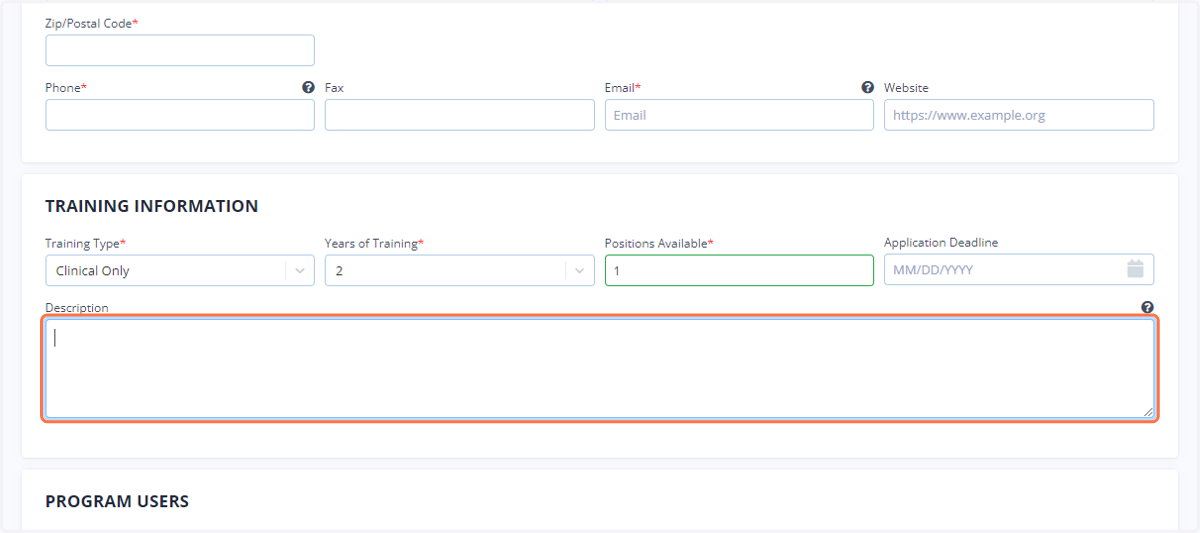
Task: Open the Application Deadline calendar icon
Action: (x=1135, y=269)
